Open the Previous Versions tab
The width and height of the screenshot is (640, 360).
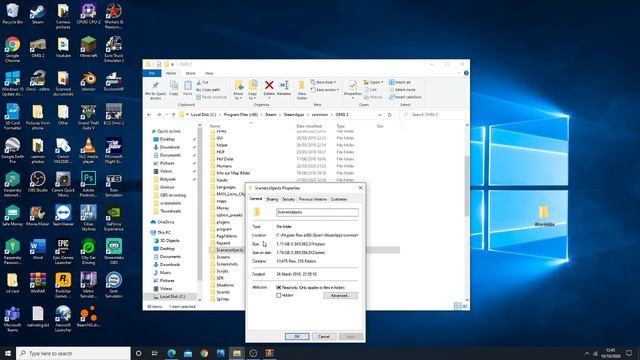313,199
